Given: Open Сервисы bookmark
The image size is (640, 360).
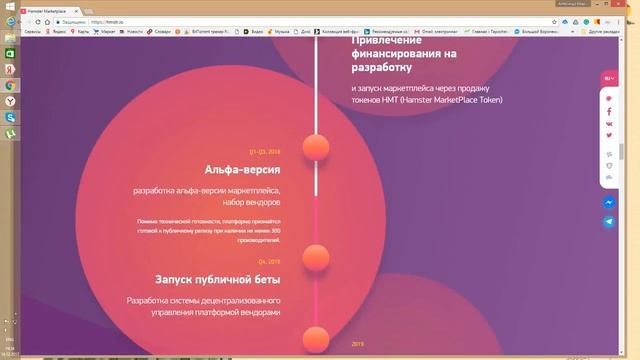Looking at the screenshot, I should [x=33, y=31].
